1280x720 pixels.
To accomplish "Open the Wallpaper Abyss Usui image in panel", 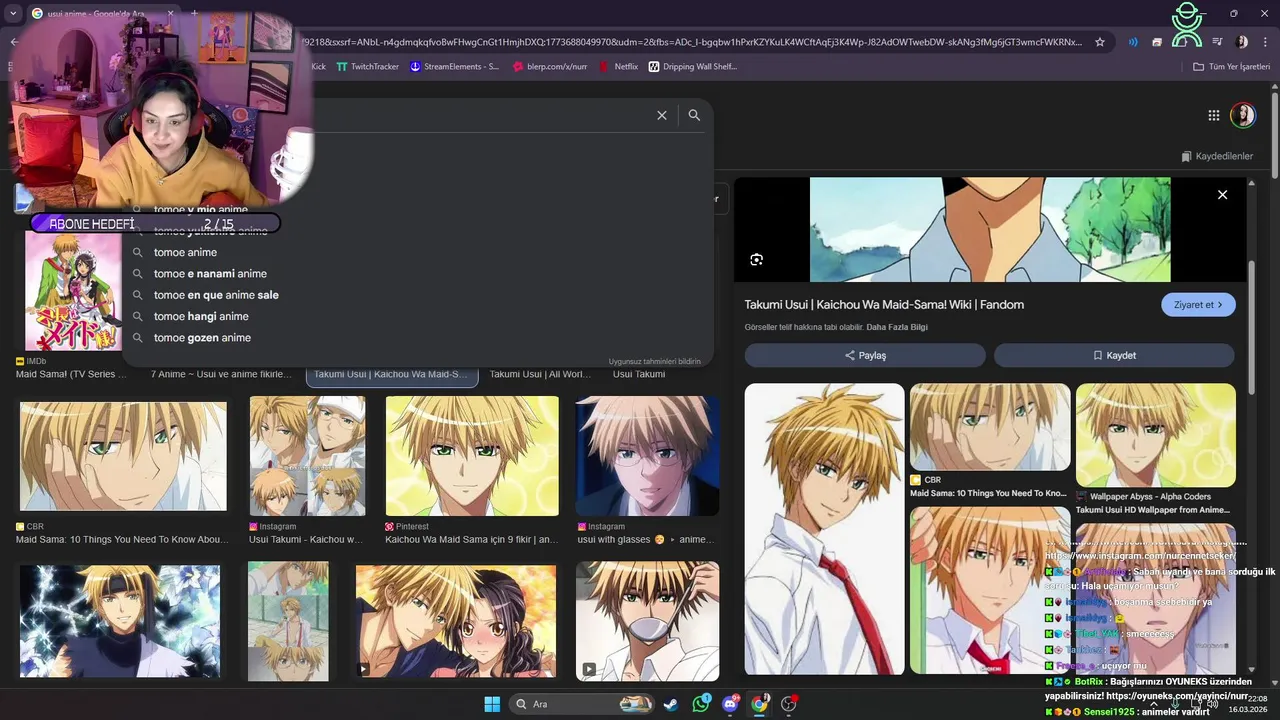I will coord(1156,436).
